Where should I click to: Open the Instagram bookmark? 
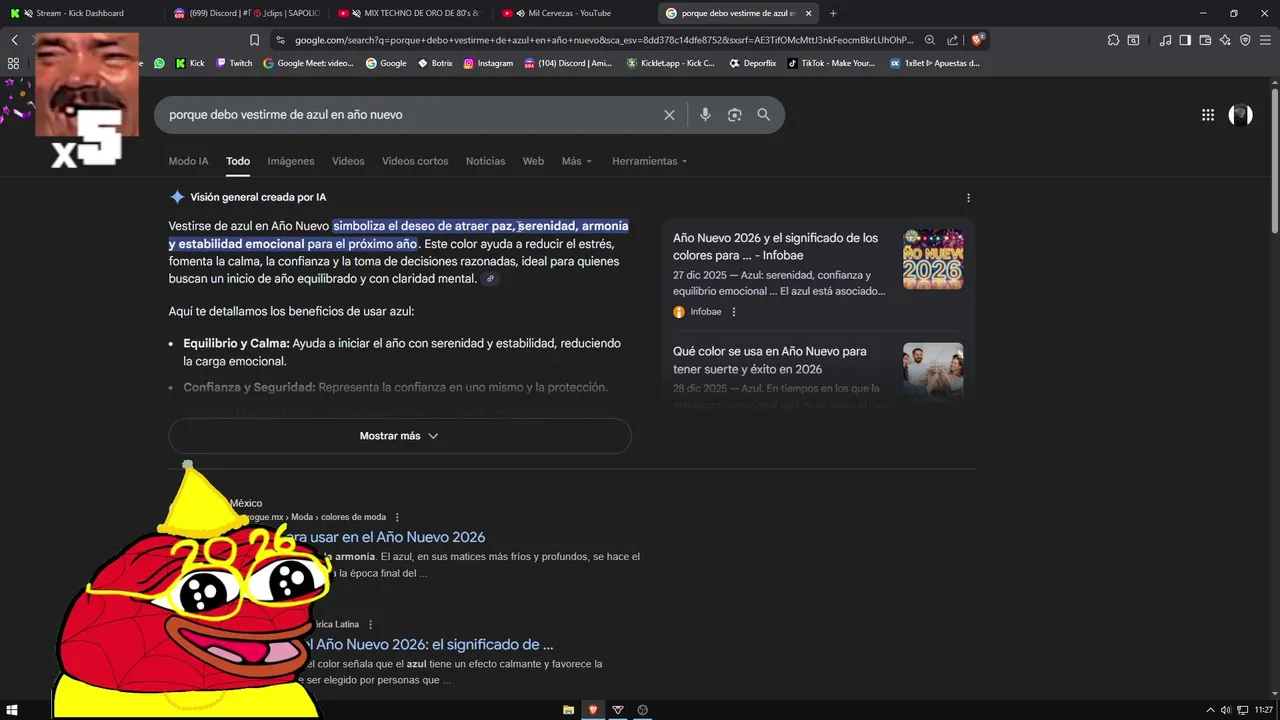(488, 63)
